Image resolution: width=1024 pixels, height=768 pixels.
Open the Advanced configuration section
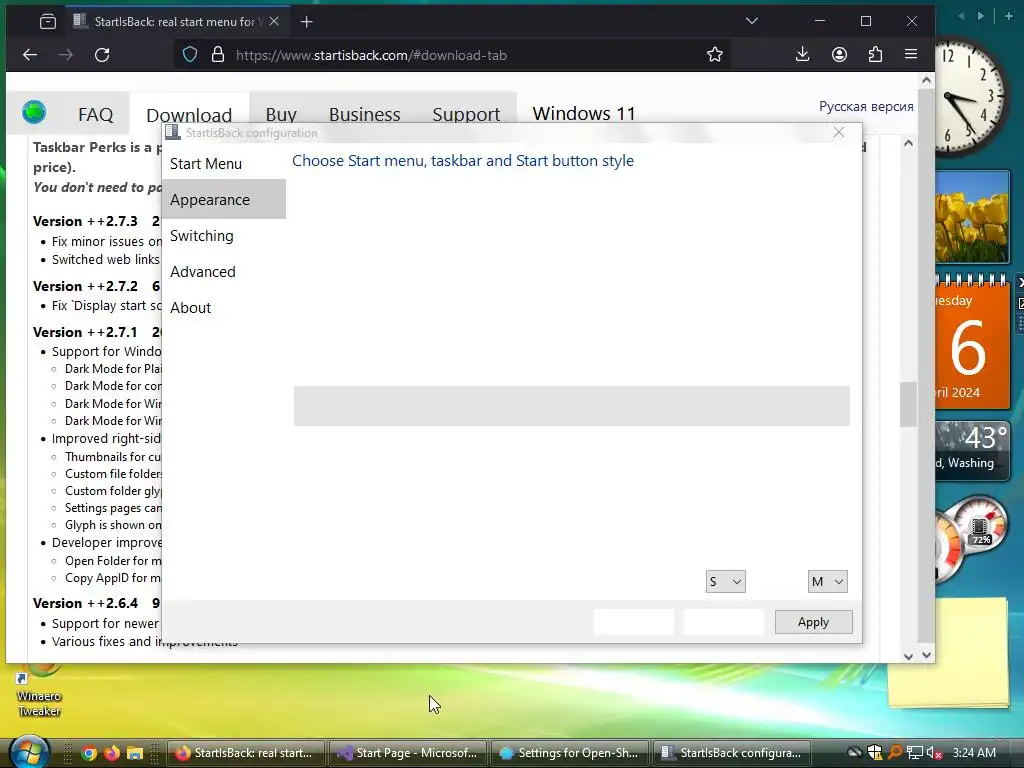224,272
